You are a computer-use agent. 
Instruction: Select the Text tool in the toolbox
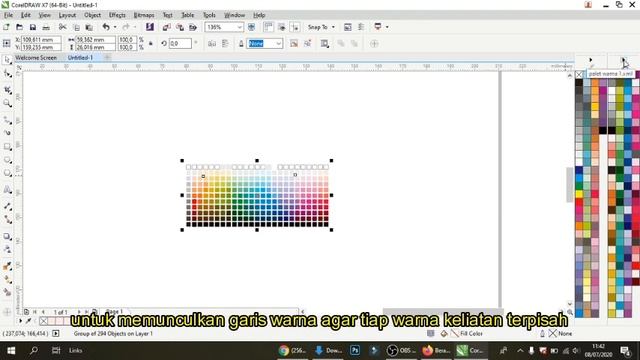[7, 190]
